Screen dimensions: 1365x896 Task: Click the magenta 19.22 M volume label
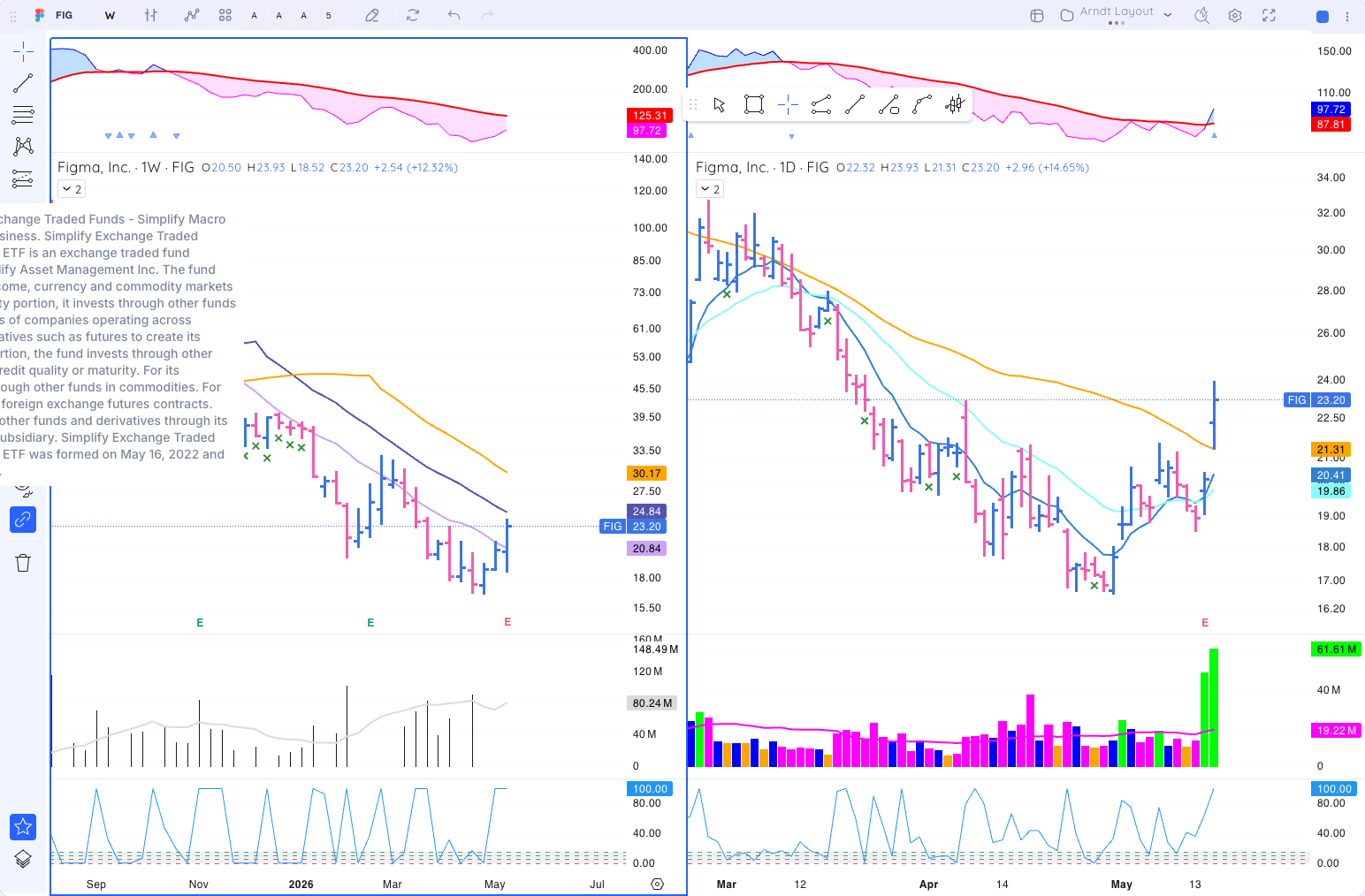tap(1336, 731)
